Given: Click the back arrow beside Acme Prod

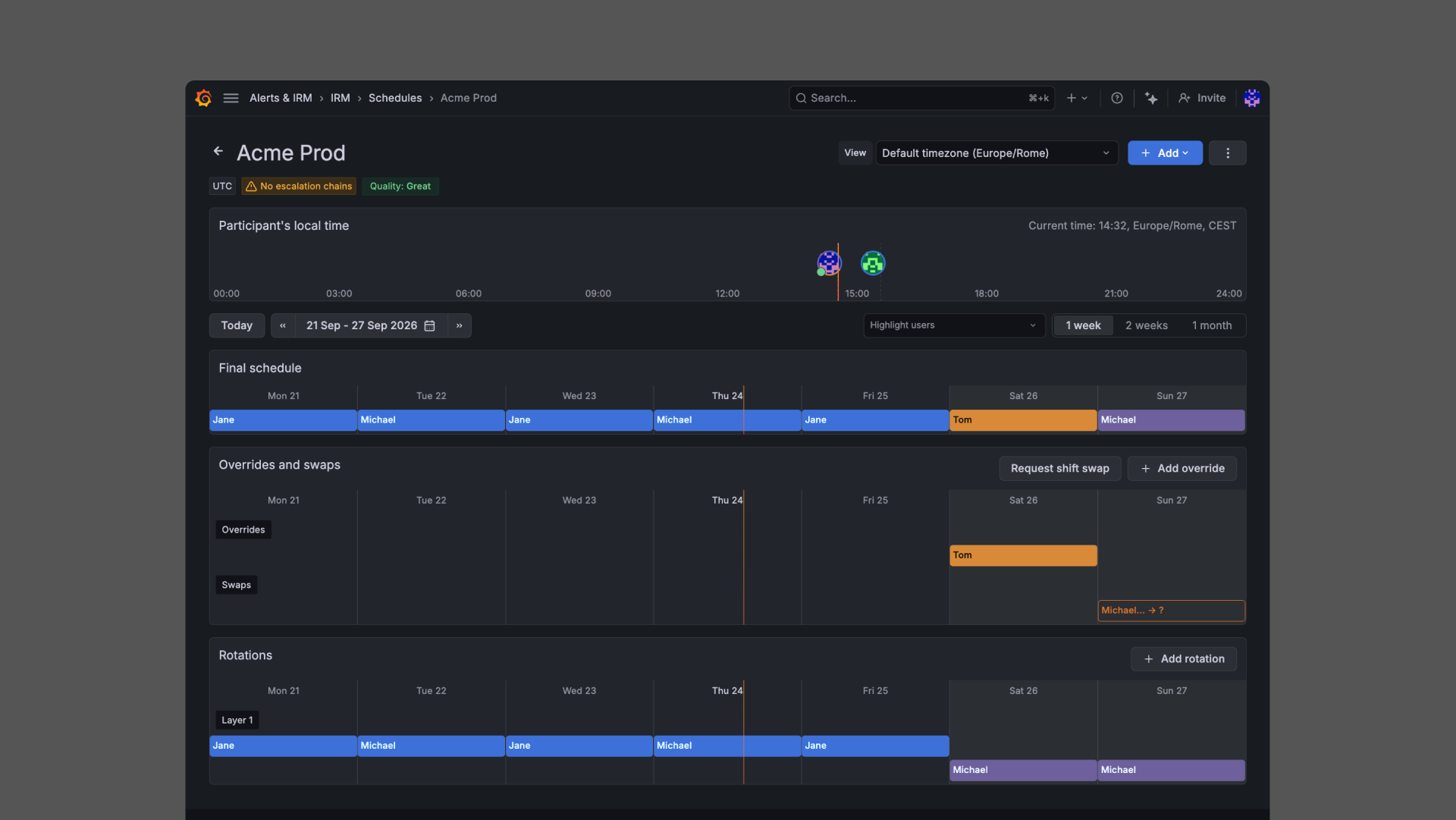Looking at the screenshot, I should (218, 151).
